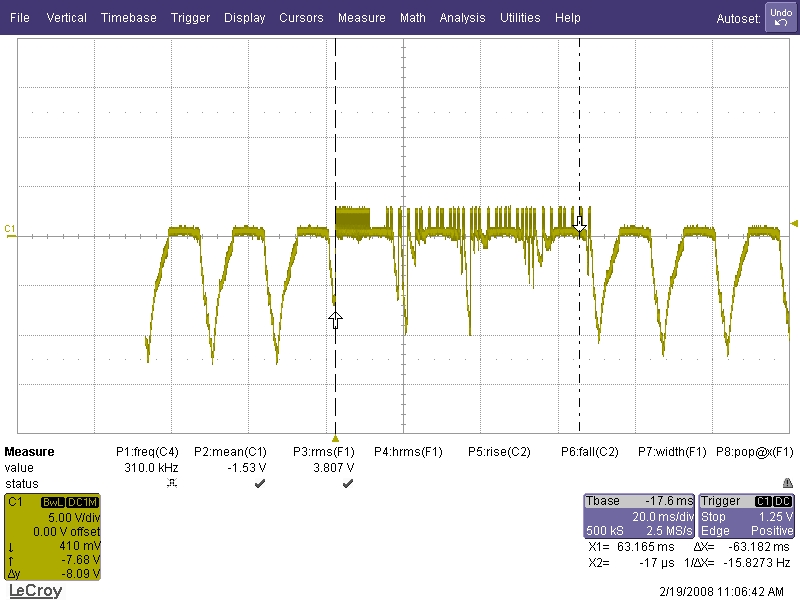Click the lower cursor arrow on the waveform
Image resolution: width=800 pixels, height=600 pixels.
(x=335, y=319)
